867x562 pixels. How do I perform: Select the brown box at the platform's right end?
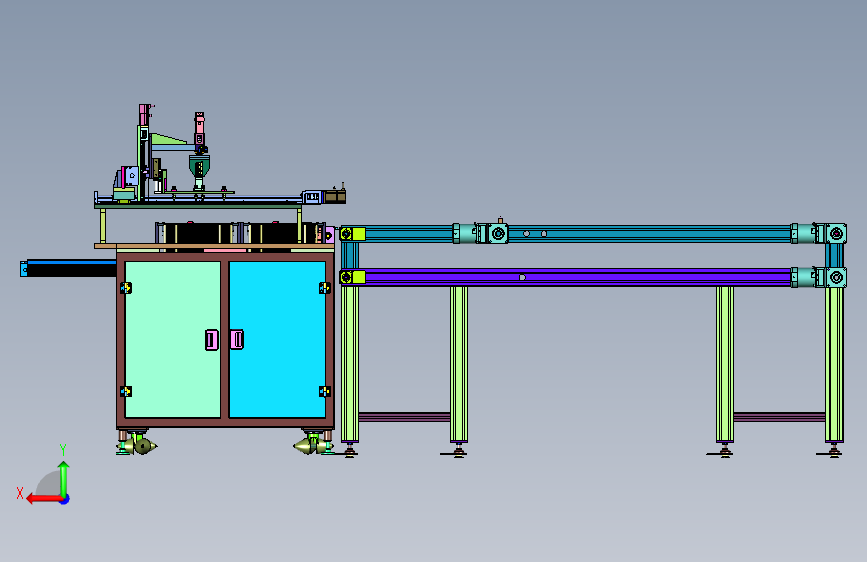(335, 196)
